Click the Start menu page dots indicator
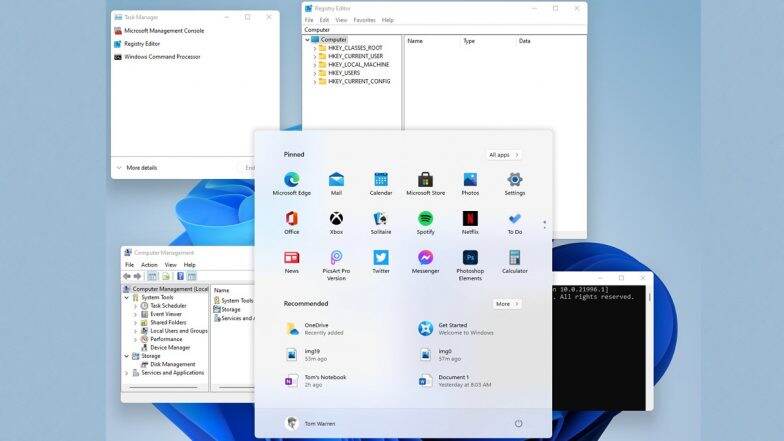 544,225
